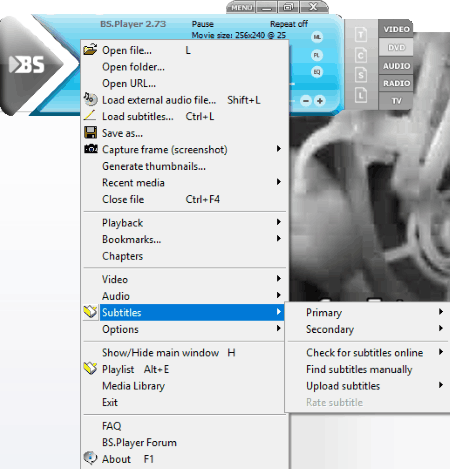Switch to DVD mode tab
450x469 pixels.
(x=396, y=48)
